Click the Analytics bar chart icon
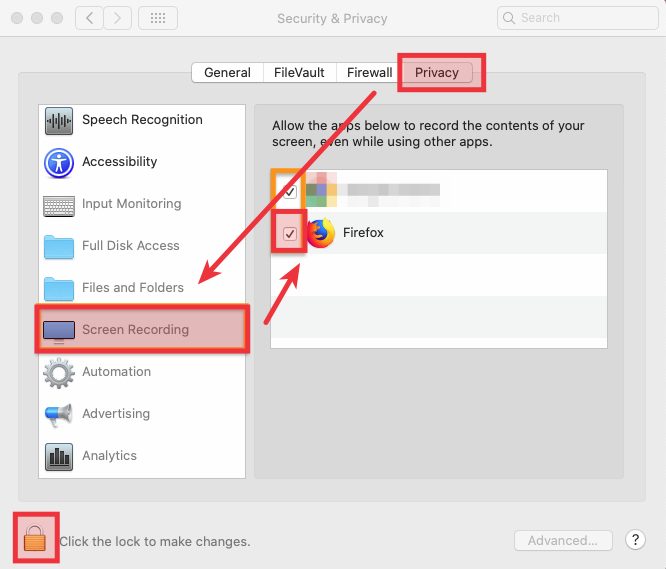666x569 pixels. pos(59,457)
